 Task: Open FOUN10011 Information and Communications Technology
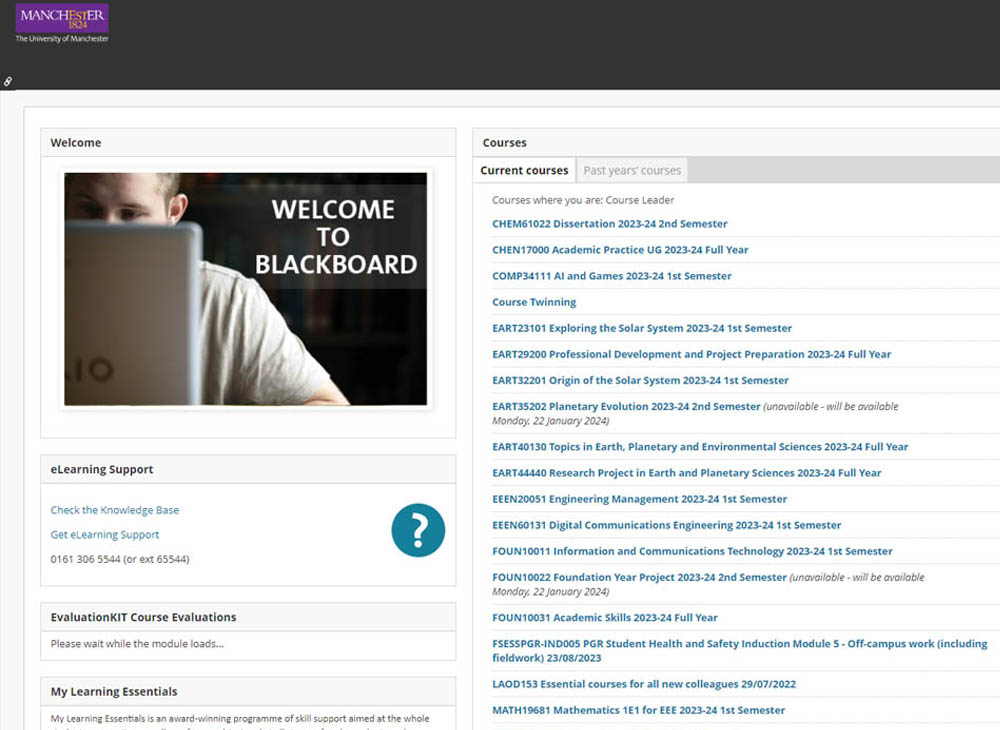tap(692, 551)
